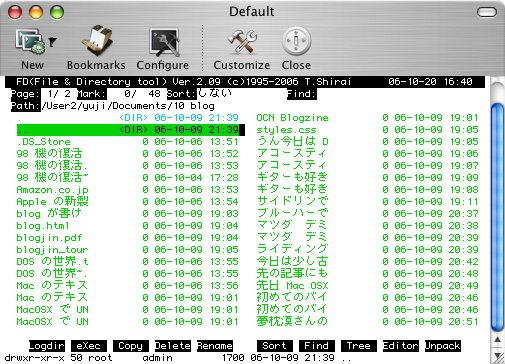Select the blogjin.pdf file entry
This screenshot has height=364, width=505.
tap(128, 238)
